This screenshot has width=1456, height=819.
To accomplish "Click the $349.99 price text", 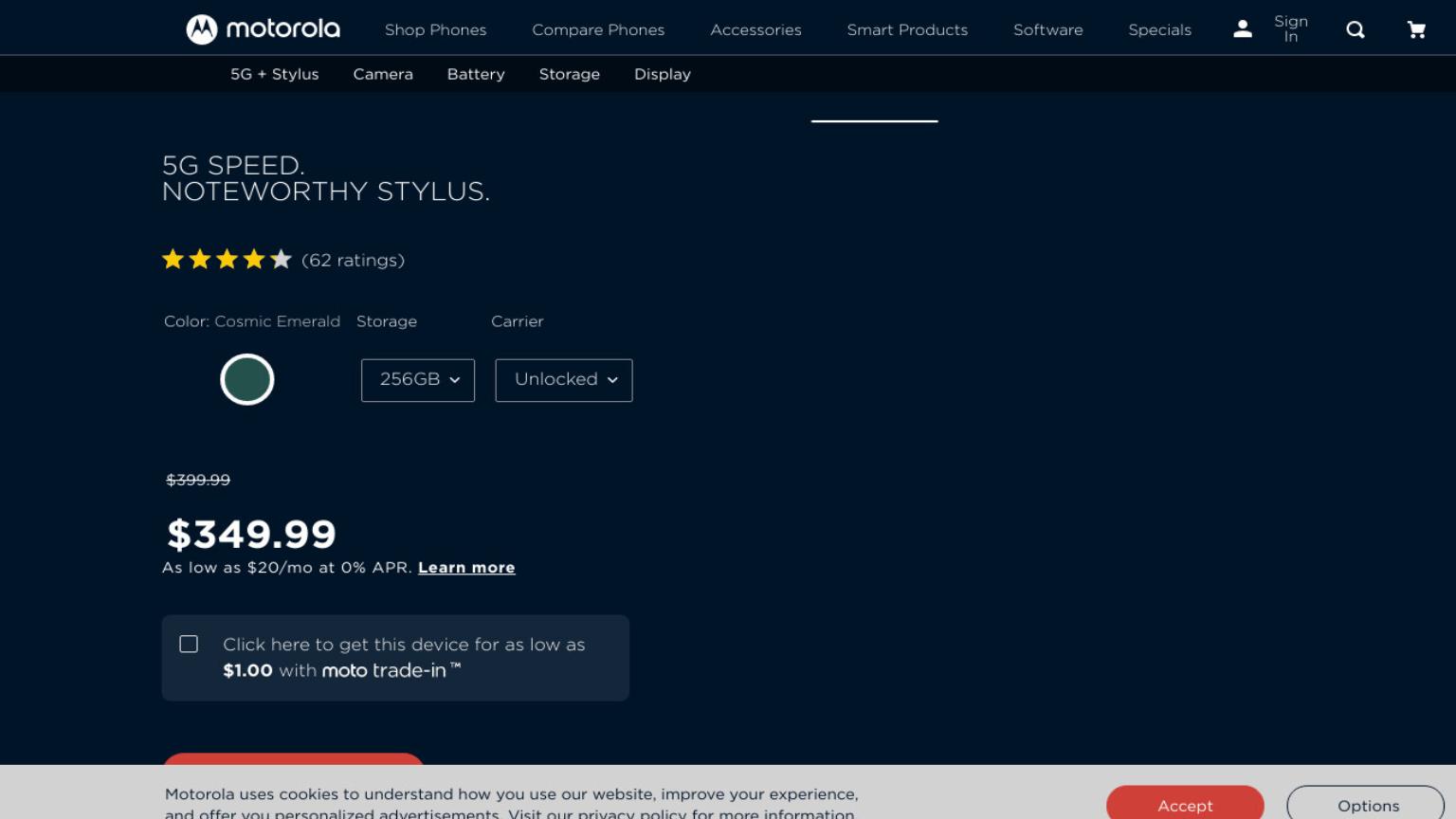I will [x=251, y=535].
